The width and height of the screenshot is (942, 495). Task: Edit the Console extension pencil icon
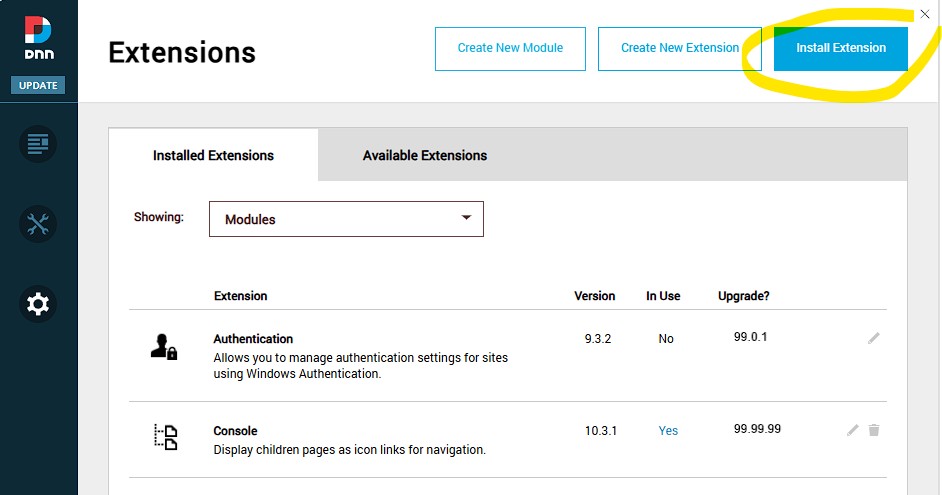pyautogui.click(x=852, y=430)
